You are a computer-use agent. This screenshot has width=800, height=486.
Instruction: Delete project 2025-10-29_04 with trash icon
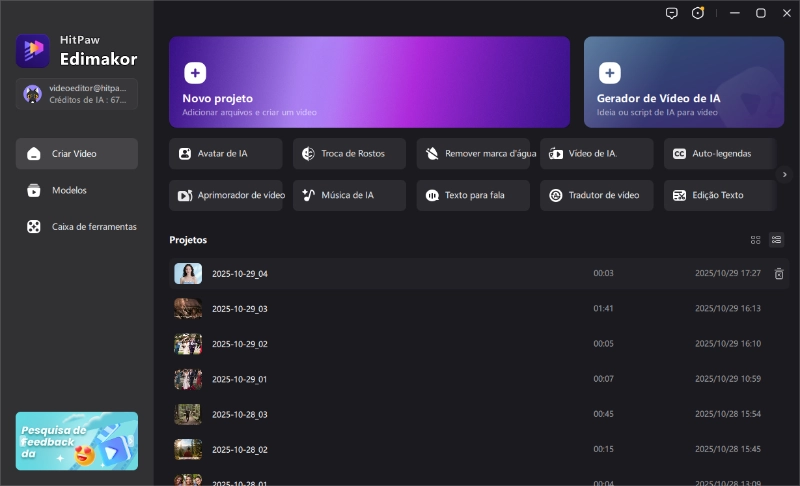coord(779,273)
